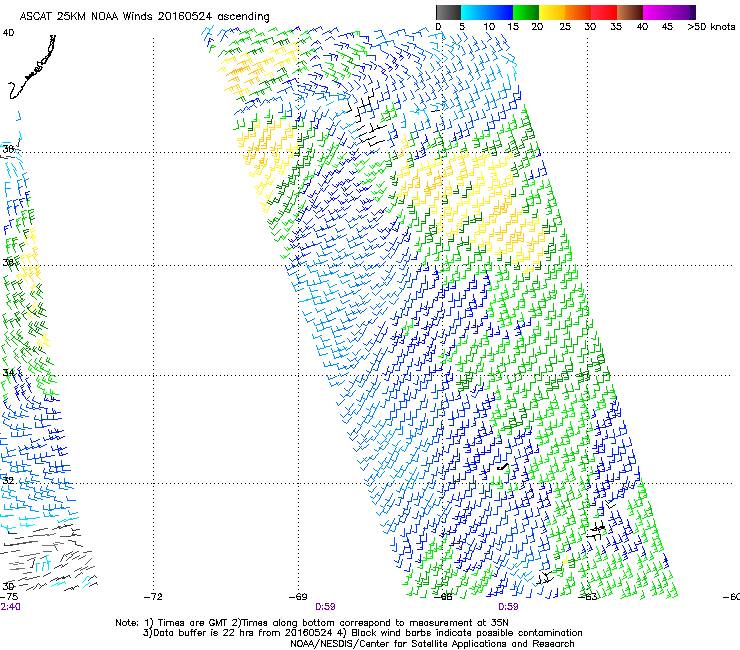Select the '-69' longitude axis label
Image resolution: width=740 pixels, height=650 pixels.
point(298,597)
